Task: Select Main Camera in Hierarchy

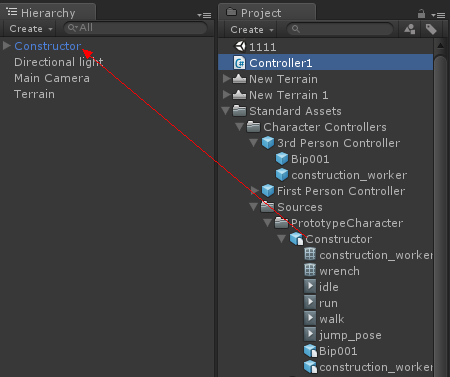Action: pos(52,78)
